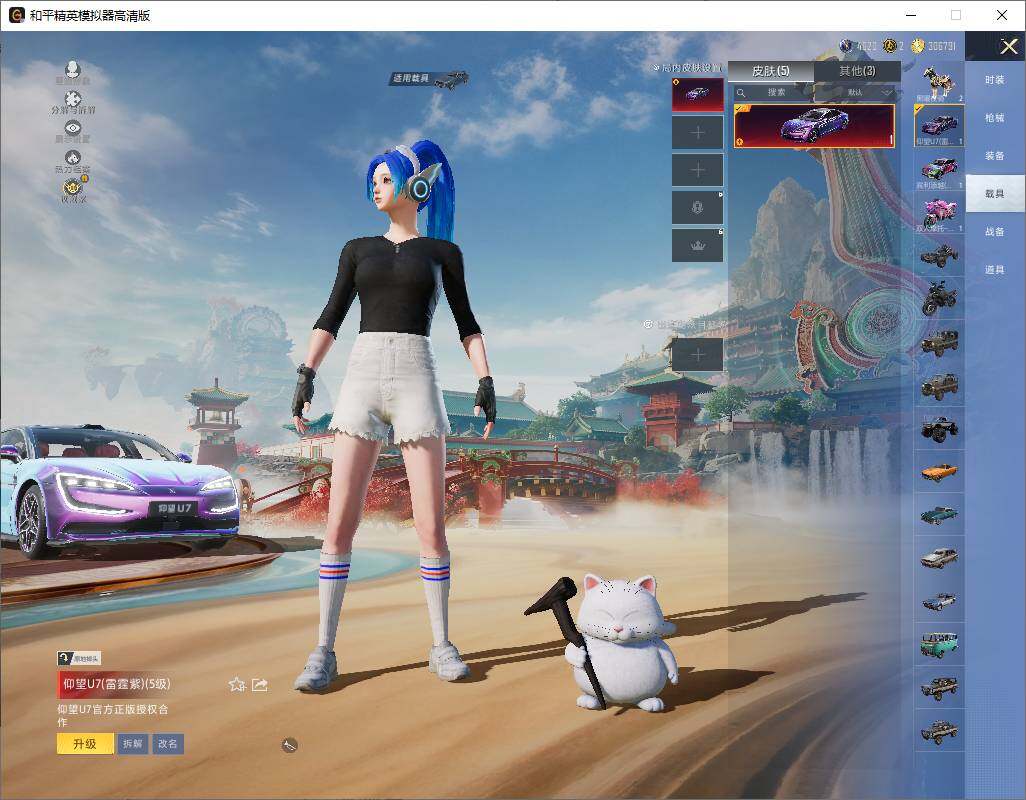Image resolution: width=1026 pixels, height=800 pixels.
Task: Select the purple car skin card in list
Action: [x=814, y=126]
